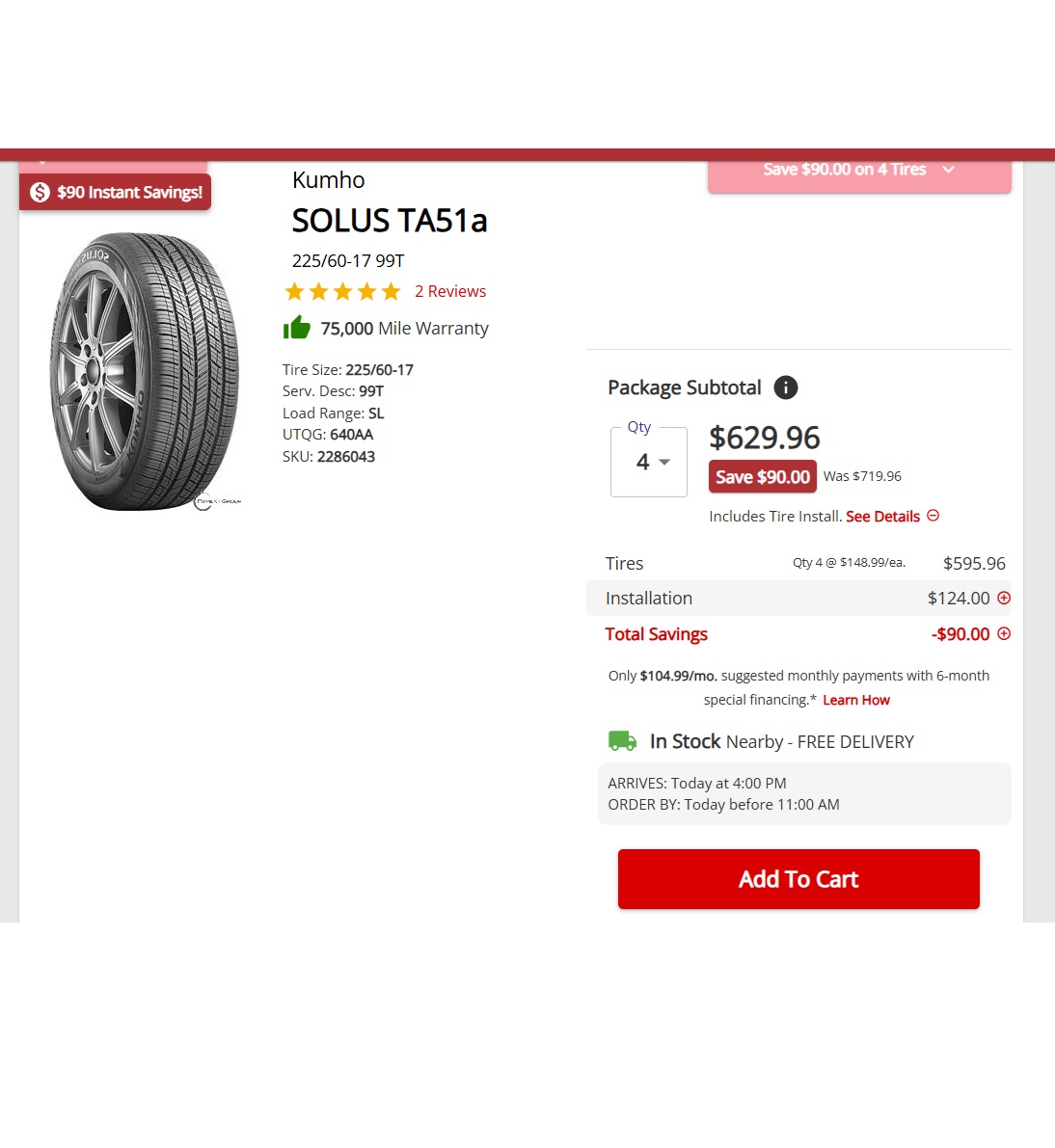
Task: Click the Save $90.00 red badge
Action: point(762,476)
